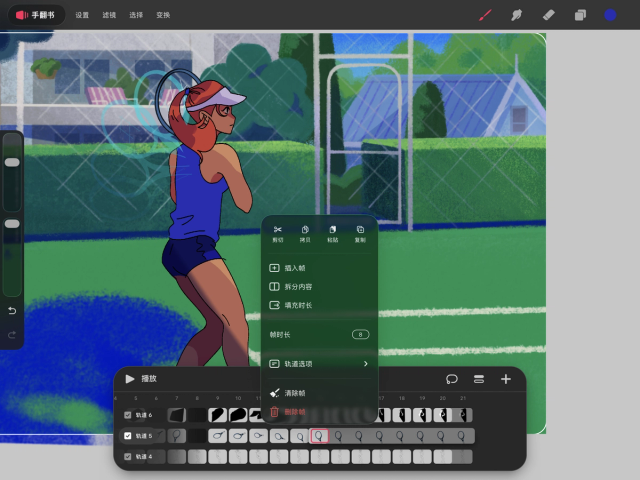Adjust the upper brush size slider handle
This screenshot has width=640, height=480.
pos(12,162)
